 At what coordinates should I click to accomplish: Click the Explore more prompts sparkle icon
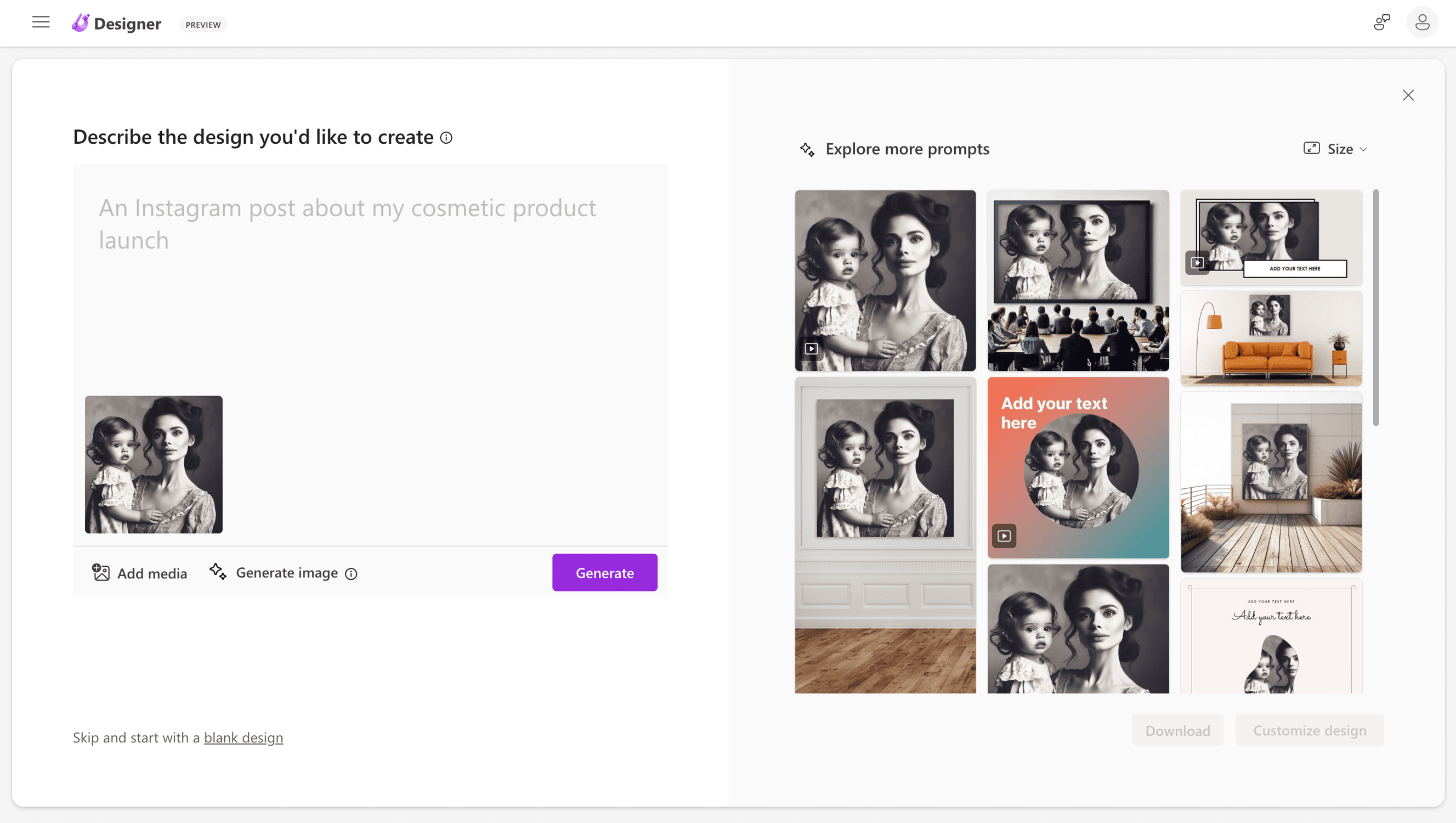[x=807, y=149]
